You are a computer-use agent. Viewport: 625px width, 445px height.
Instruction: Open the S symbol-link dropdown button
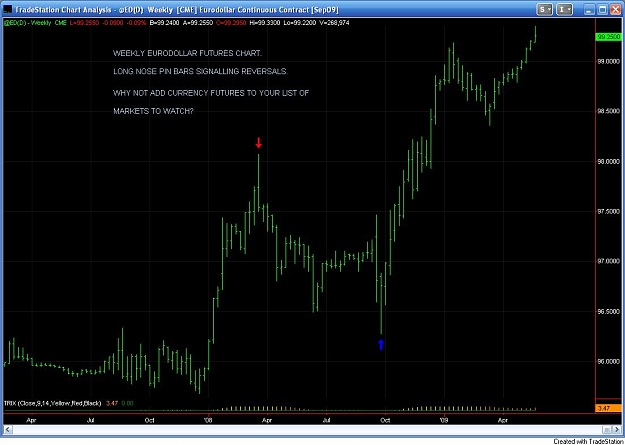[x=544, y=9]
